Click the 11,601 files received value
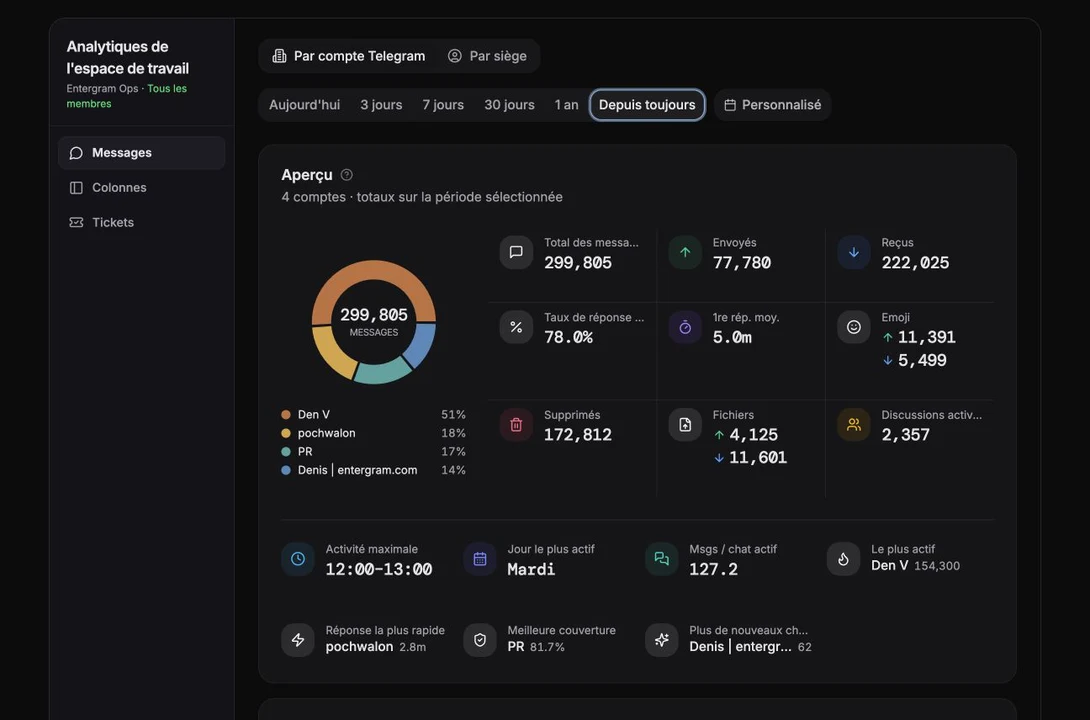The height and width of the screenshot is (720, 1090). [758, 458]
